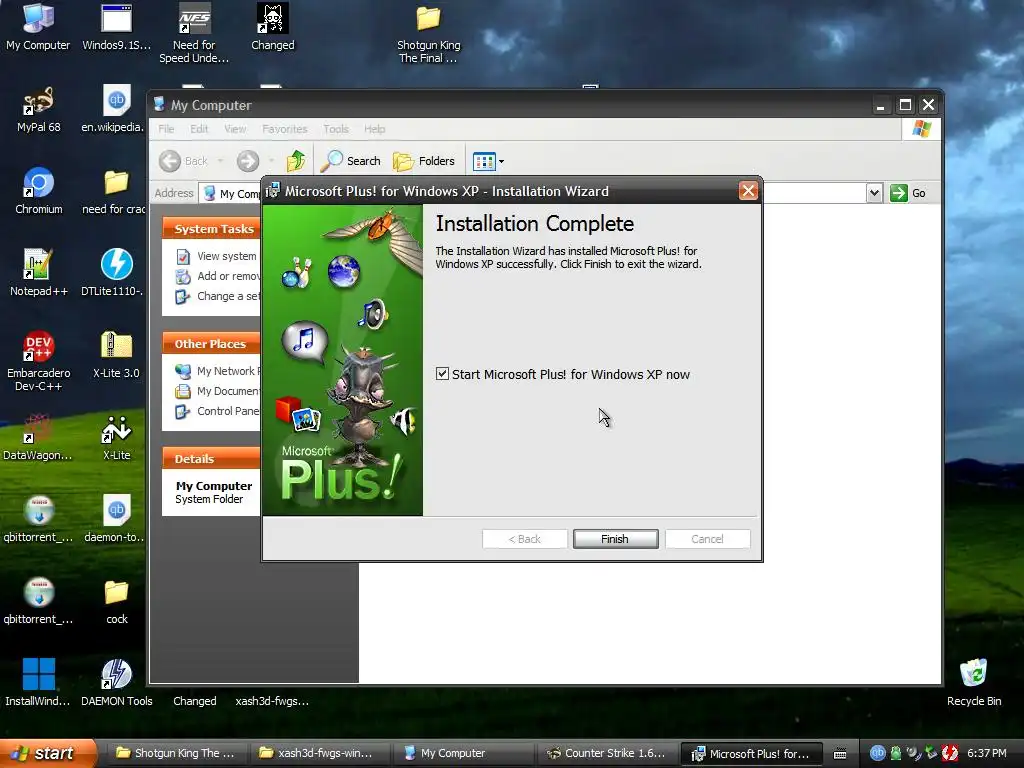Launch Notepad++ desktop shortcut
This screenshot has height=768, width=1024.
coord(39,272)
